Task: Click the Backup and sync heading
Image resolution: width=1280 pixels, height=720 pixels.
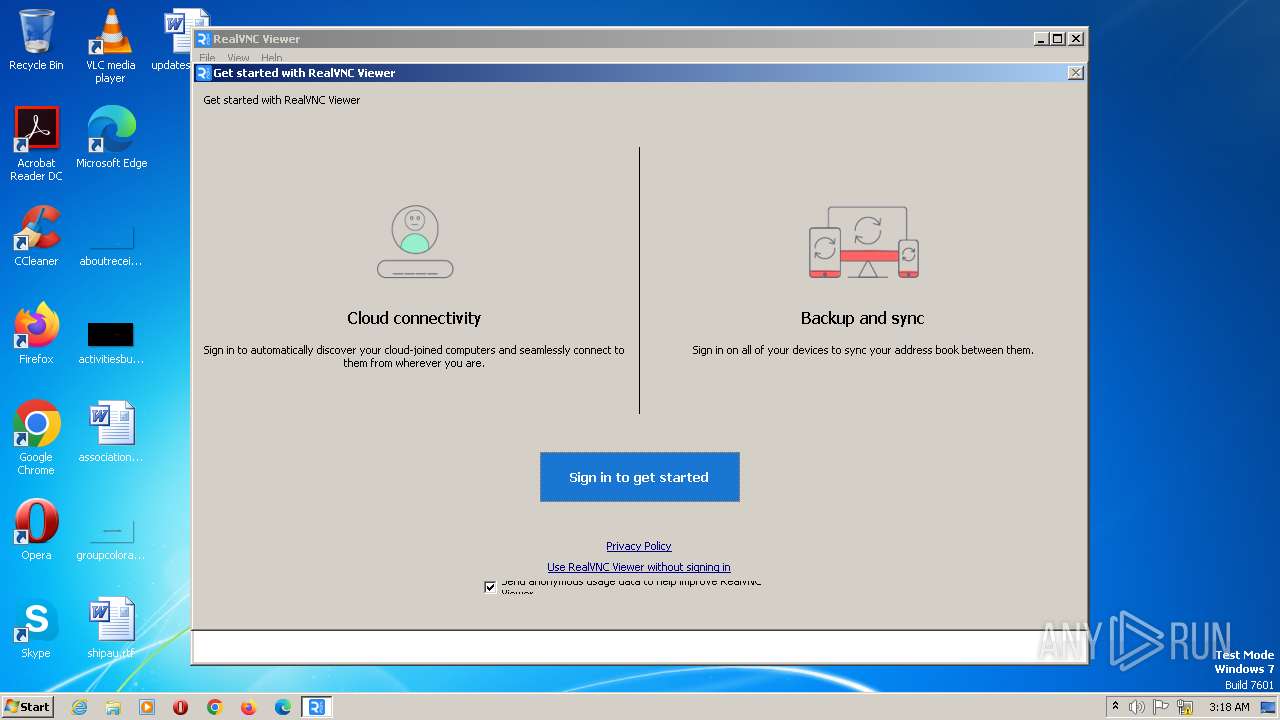Action: [x=862, y=318]
